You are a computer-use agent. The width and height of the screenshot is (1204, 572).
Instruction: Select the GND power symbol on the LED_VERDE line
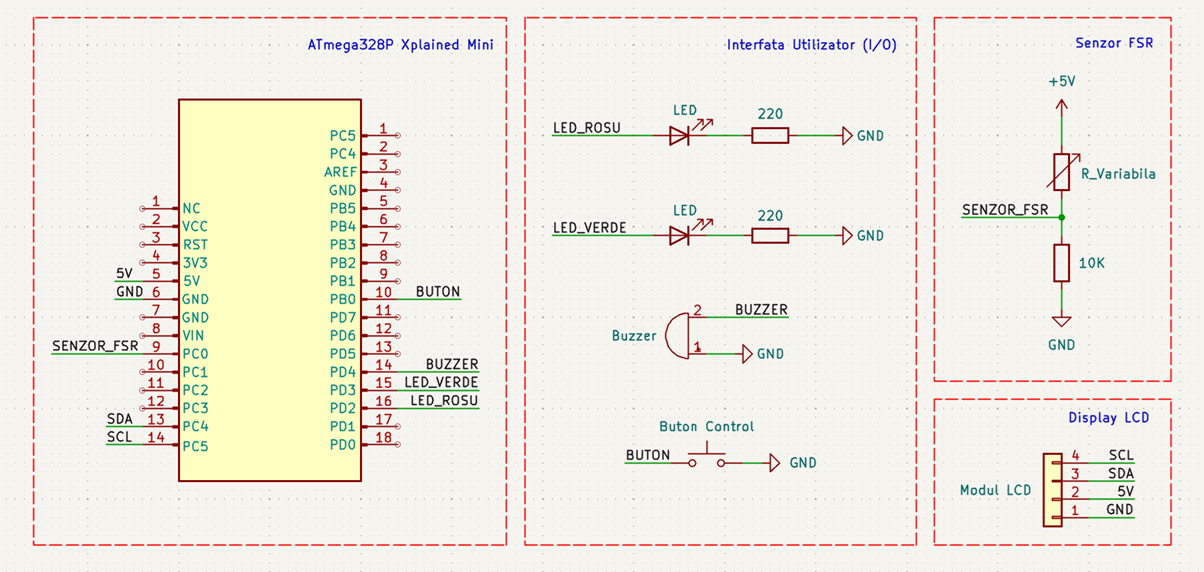coord(847,235)
